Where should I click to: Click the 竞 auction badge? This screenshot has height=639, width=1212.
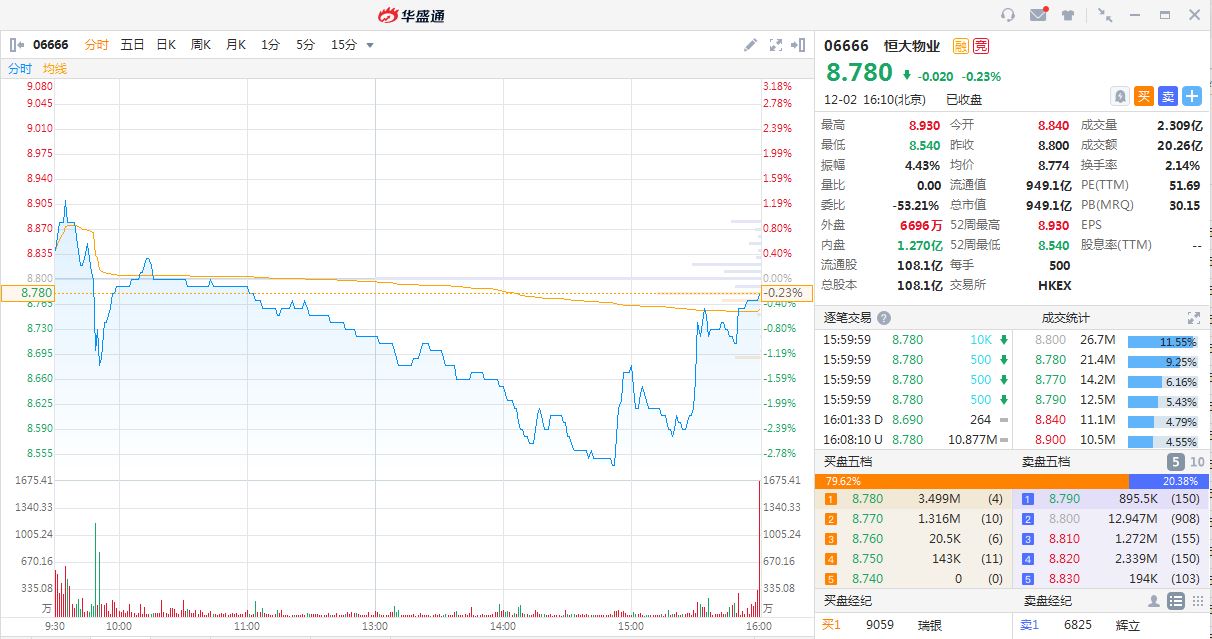pyautogui.click(x=981, y=45)
